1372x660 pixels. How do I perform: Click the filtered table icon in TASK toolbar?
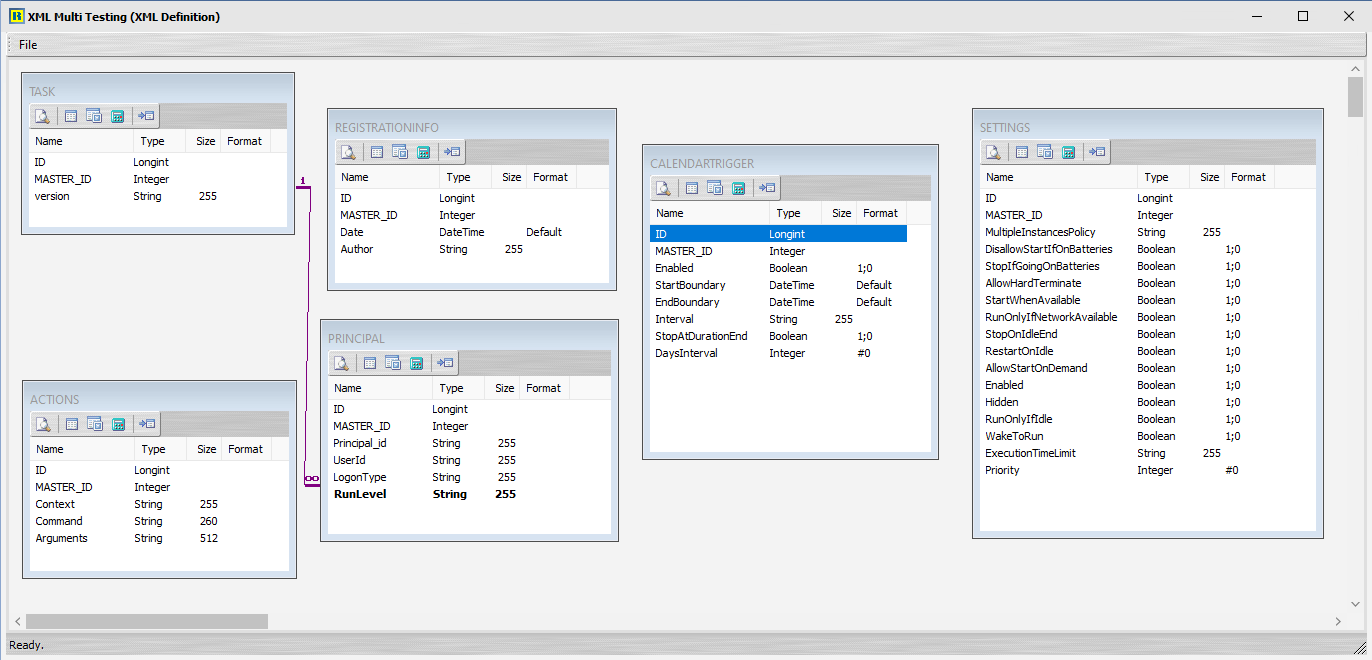94,116
